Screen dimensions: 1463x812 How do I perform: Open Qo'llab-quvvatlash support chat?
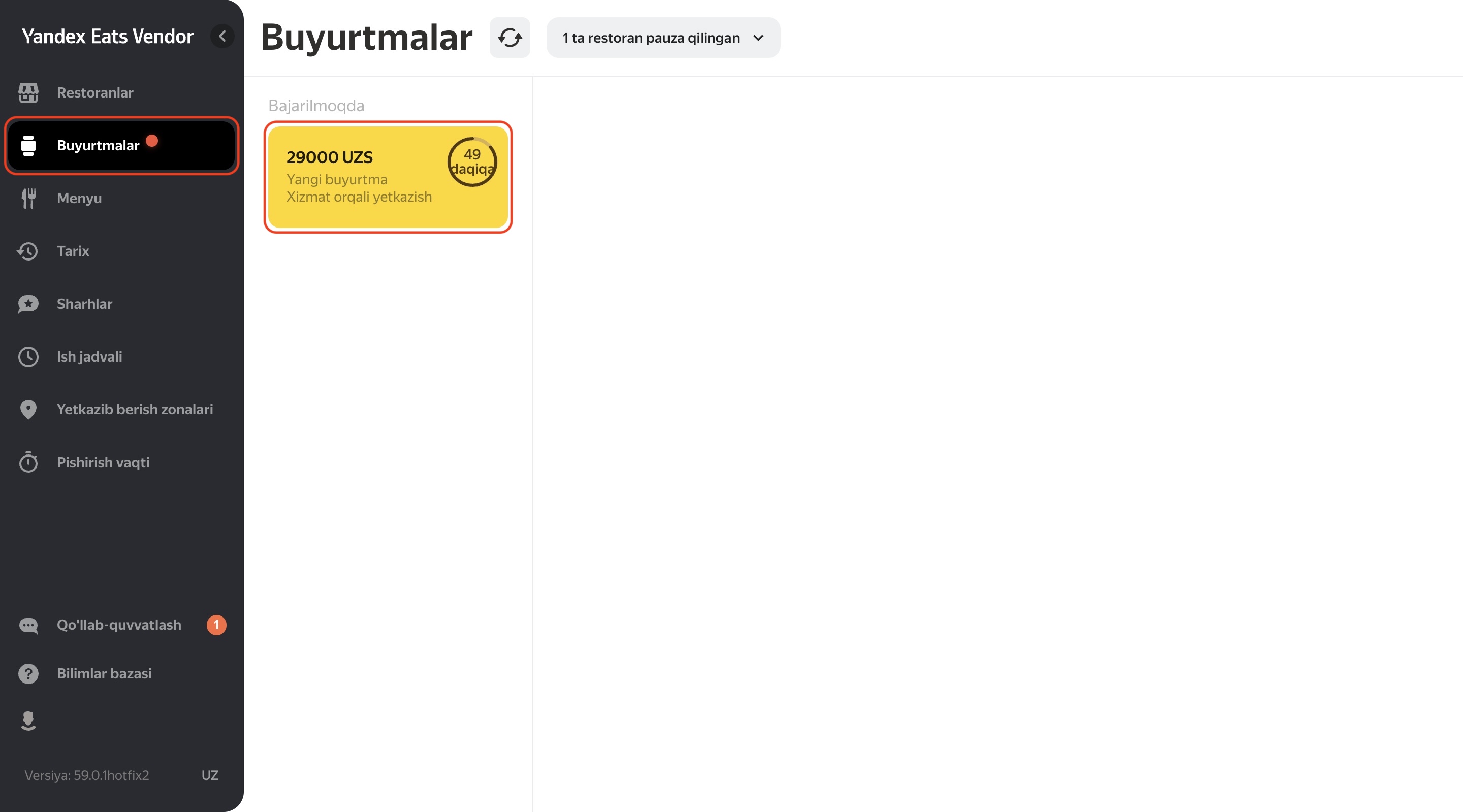(x=121, y=625)
